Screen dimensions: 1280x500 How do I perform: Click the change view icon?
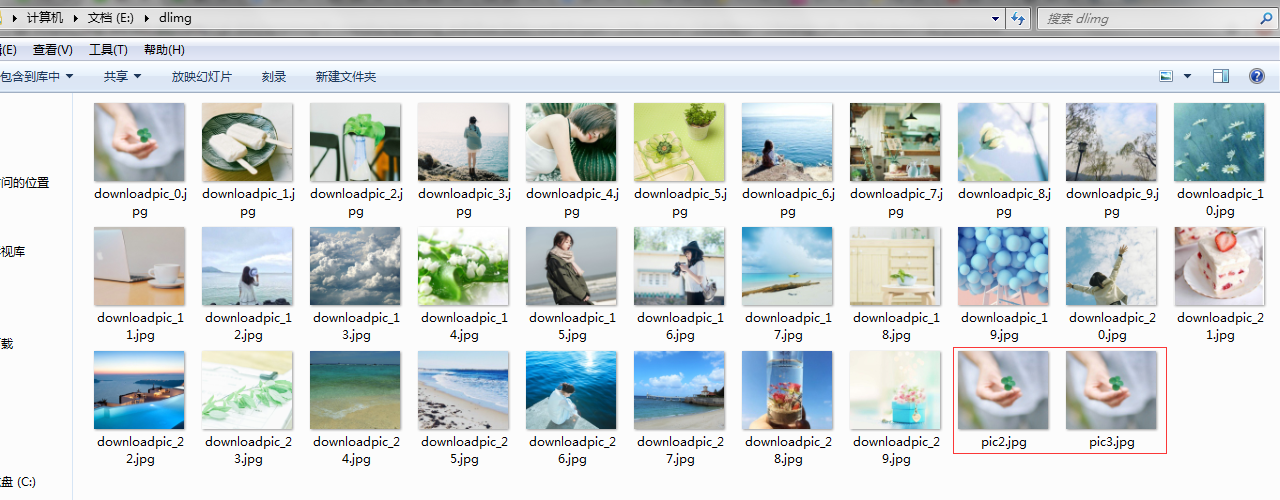(x=1166, y=76)
